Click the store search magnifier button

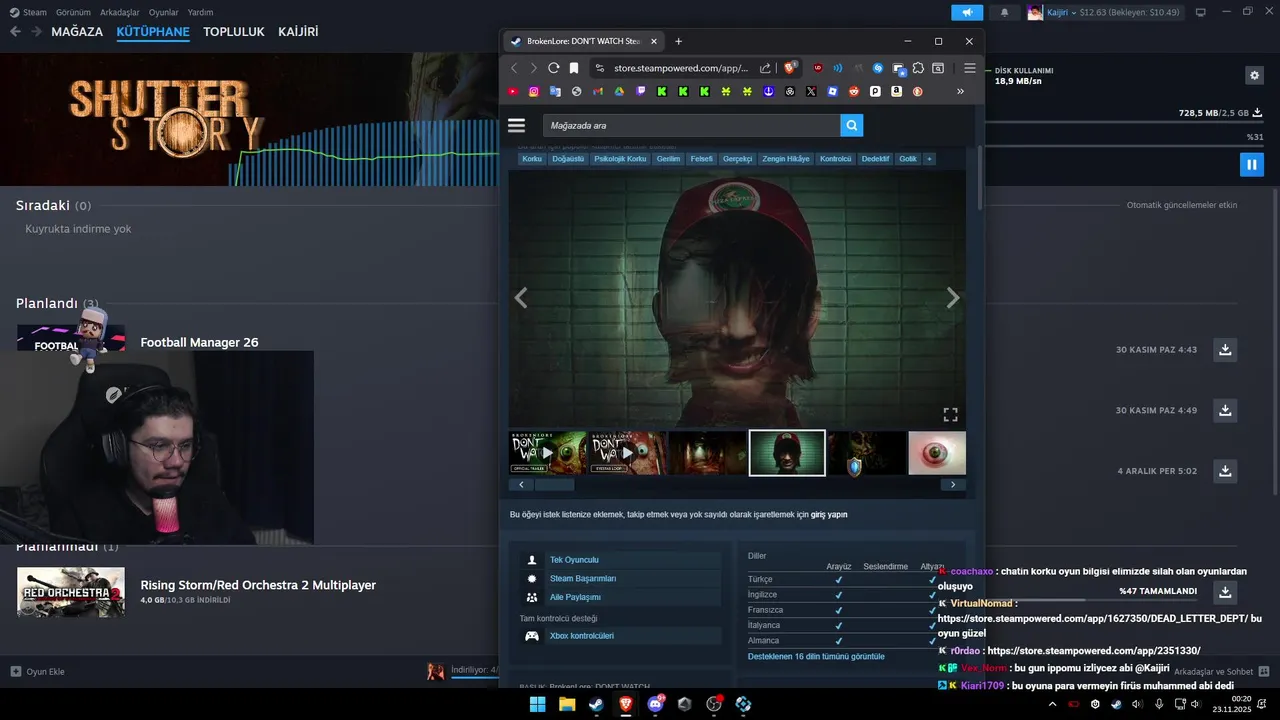pyautogui.click(x=851, y=125)
